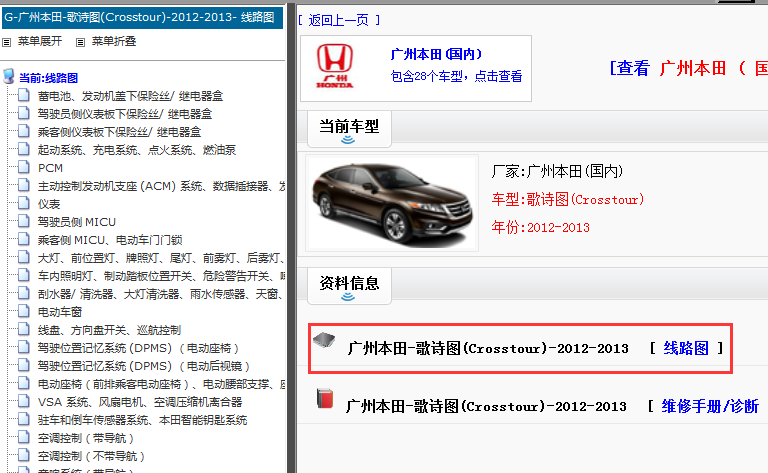Image resolution: width=768 pixels, height=473 pixels.
Task: Click the 当前:线路图 tree root label
Action: click(48, 78)
